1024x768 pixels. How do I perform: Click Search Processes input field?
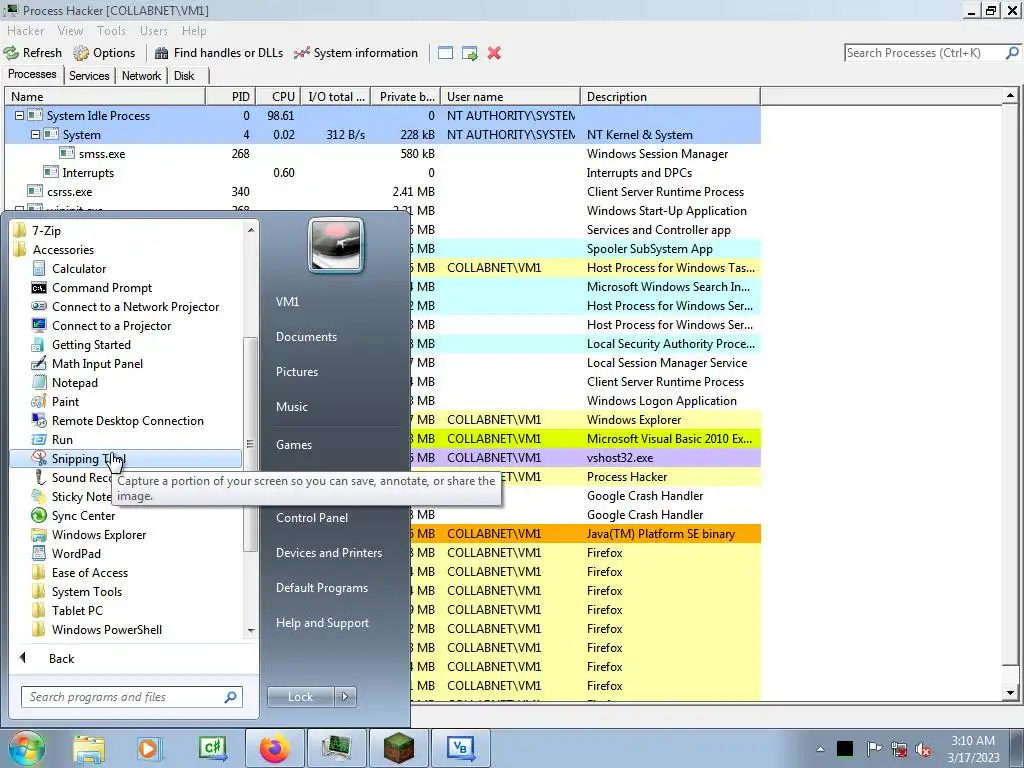click(925, 53)
